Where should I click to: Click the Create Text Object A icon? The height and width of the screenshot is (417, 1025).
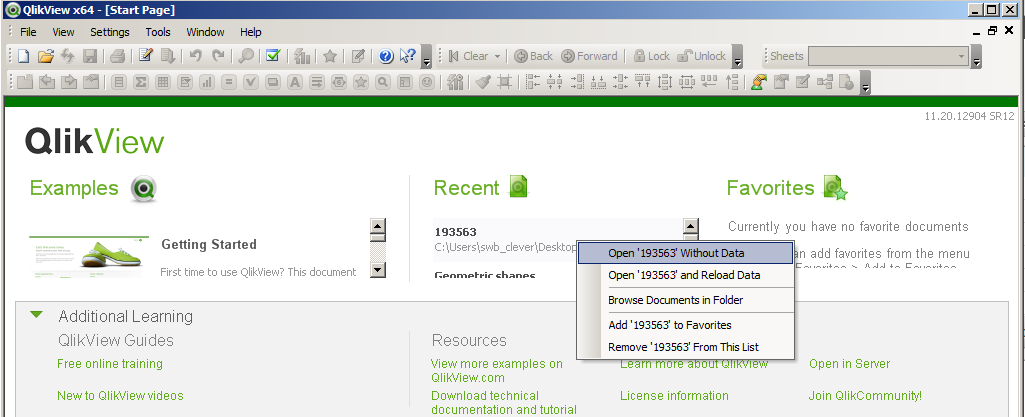point(295,82)
